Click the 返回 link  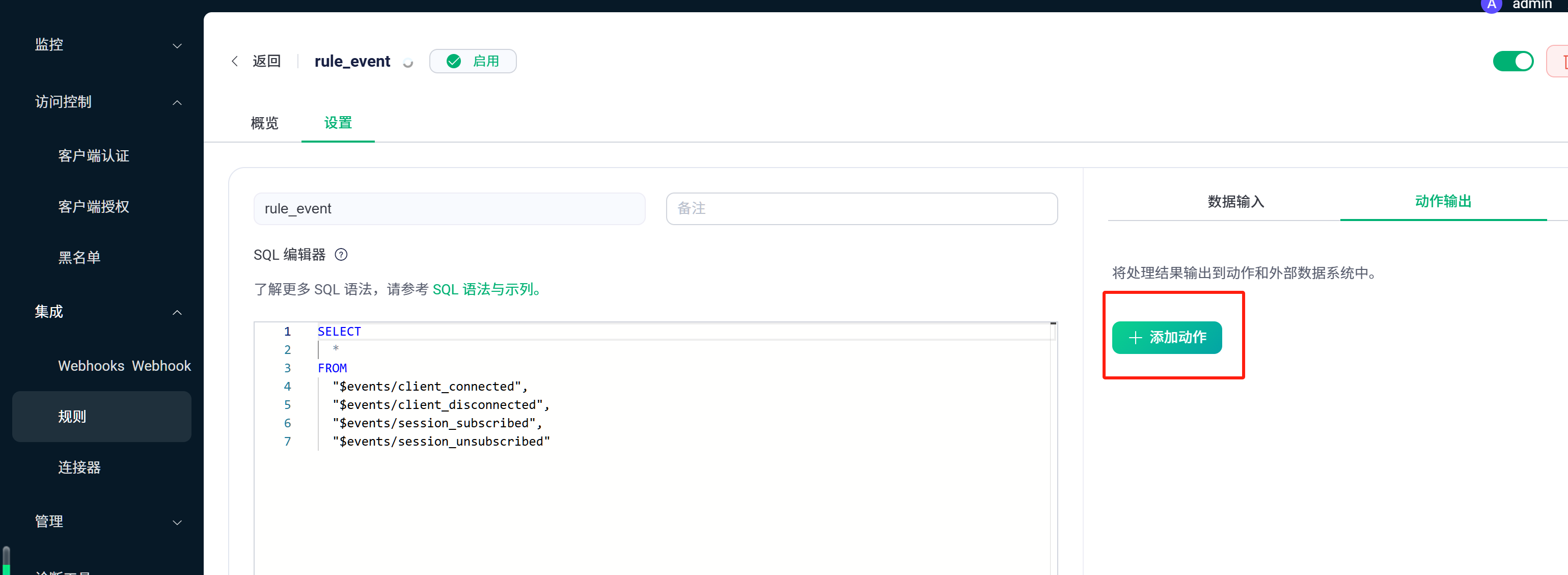coord(267,61)
